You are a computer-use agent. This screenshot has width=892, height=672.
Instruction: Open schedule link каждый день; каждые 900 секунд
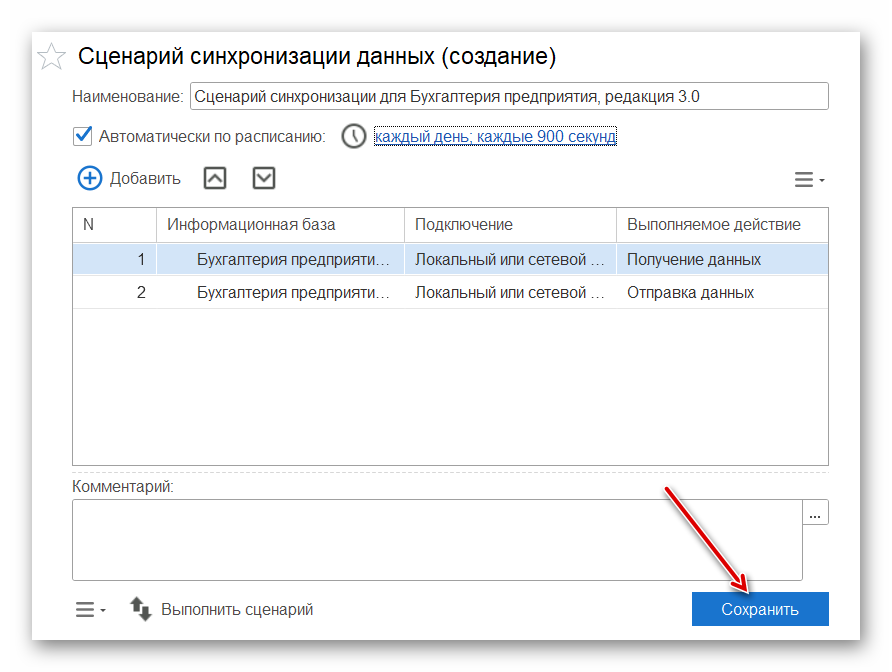pyautogui.click(x=495, y=137)
